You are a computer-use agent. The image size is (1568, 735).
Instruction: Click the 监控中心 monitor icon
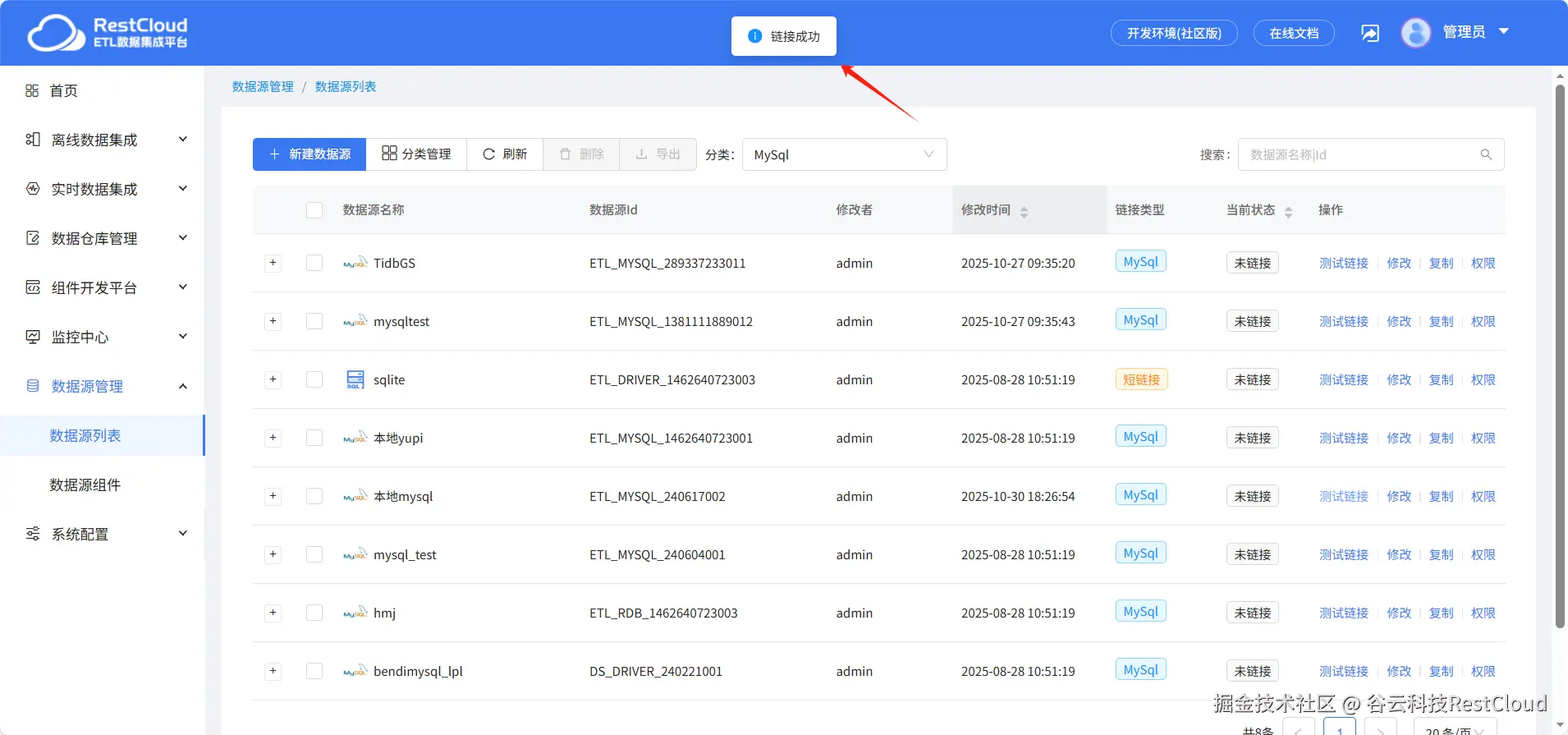point(32,337)
